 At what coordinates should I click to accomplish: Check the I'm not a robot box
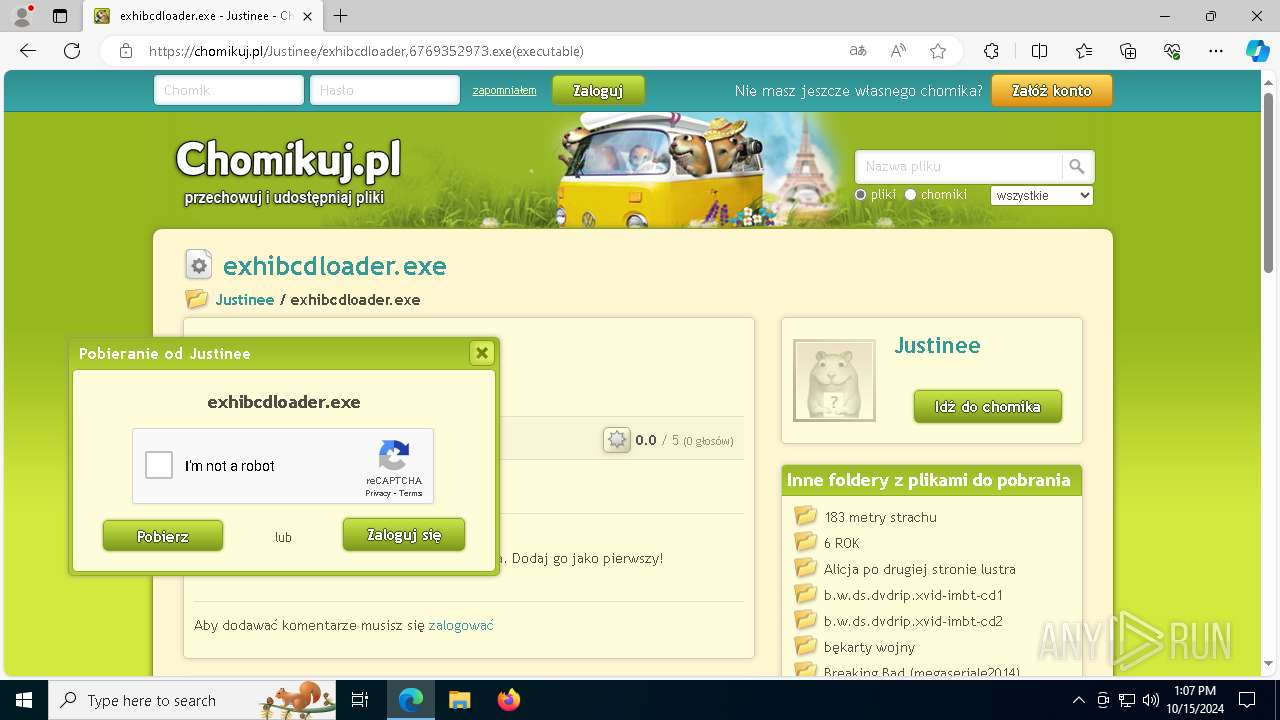[x=159, y=466]
